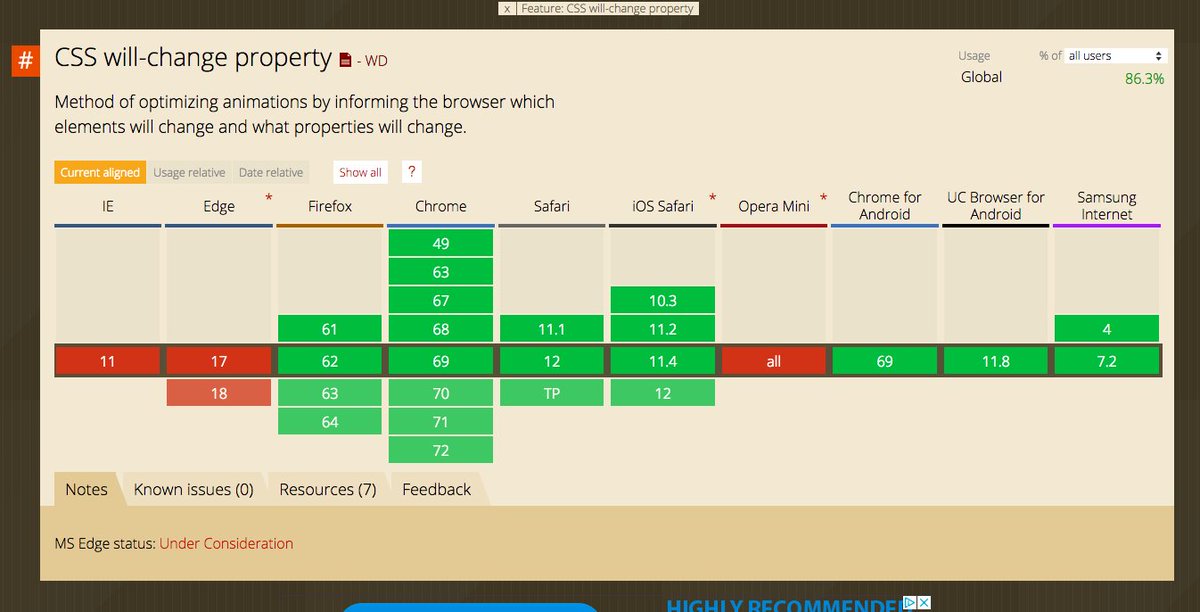
Task: Select the Safari 12 cell in current row
Action: pyautogui.click(x=552, y=361)
